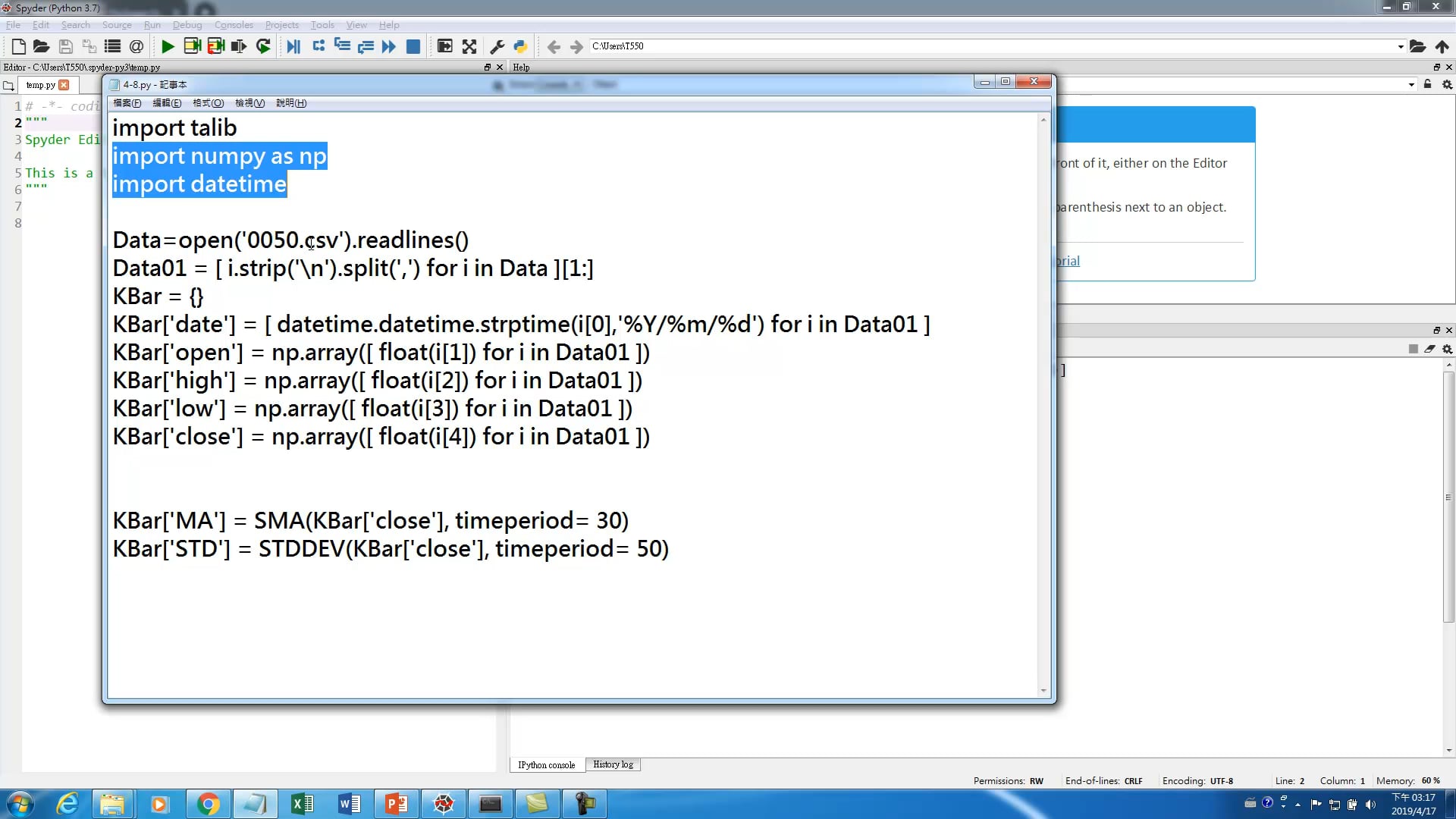Close the temp.py editor tab

[x=64, y=85]
